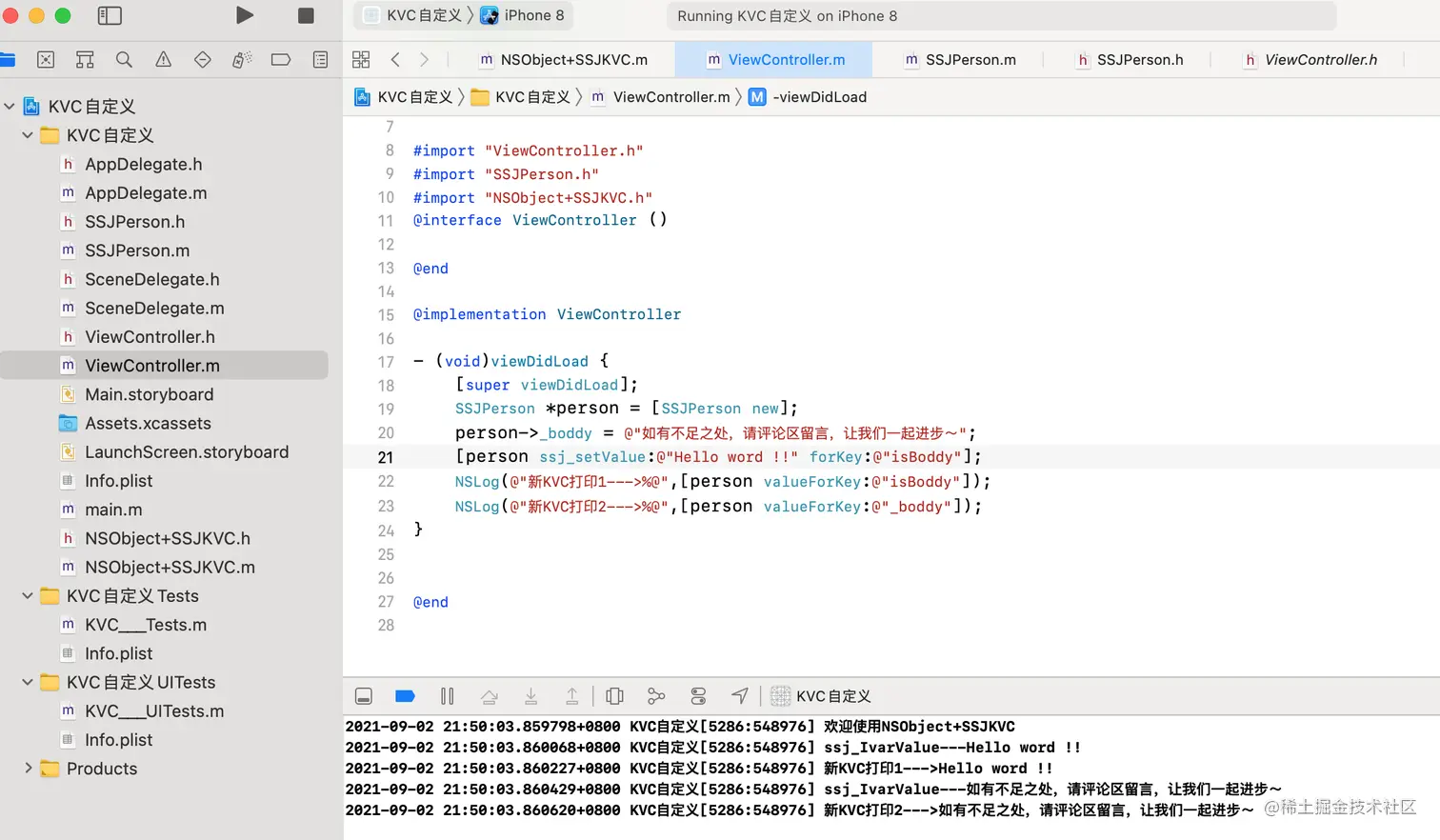
Task: Simulate location from debug bar
Action: click(x=740, y=696)
